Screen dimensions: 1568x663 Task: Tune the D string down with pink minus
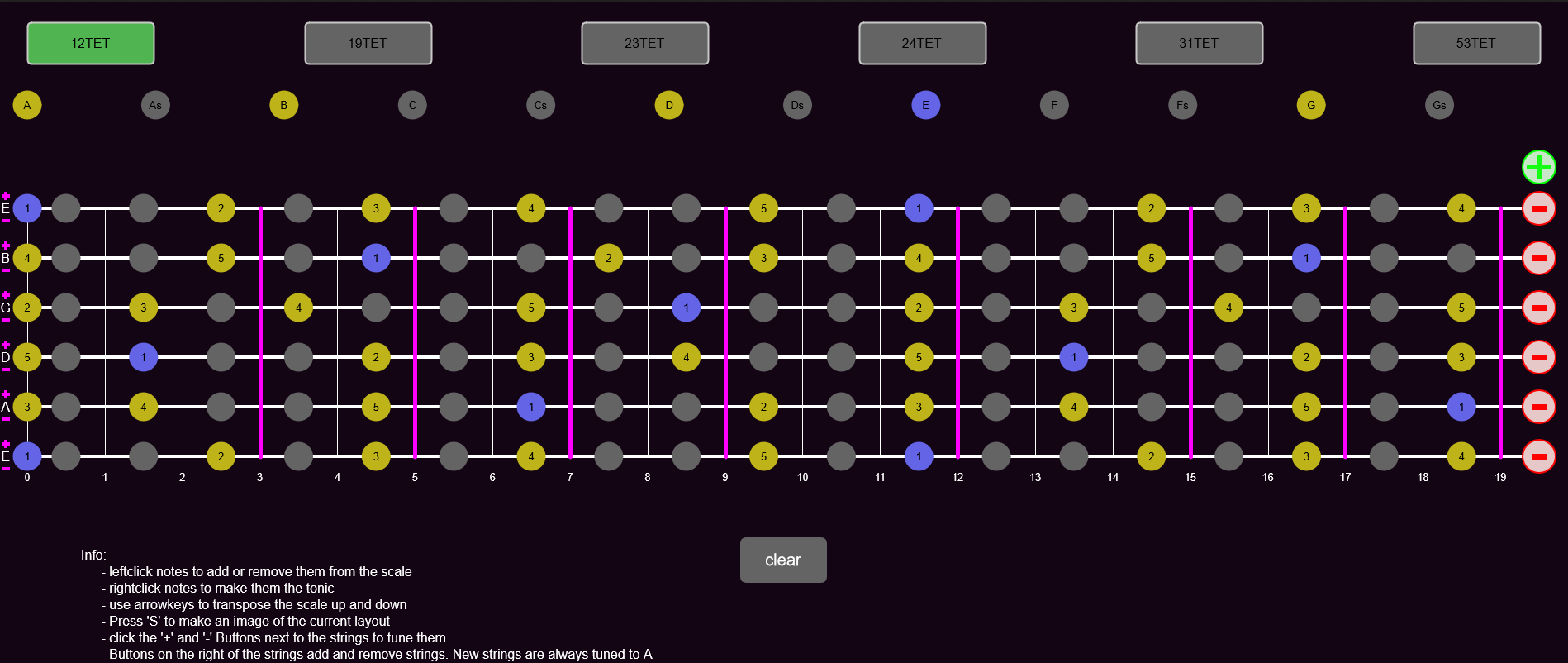6,370
